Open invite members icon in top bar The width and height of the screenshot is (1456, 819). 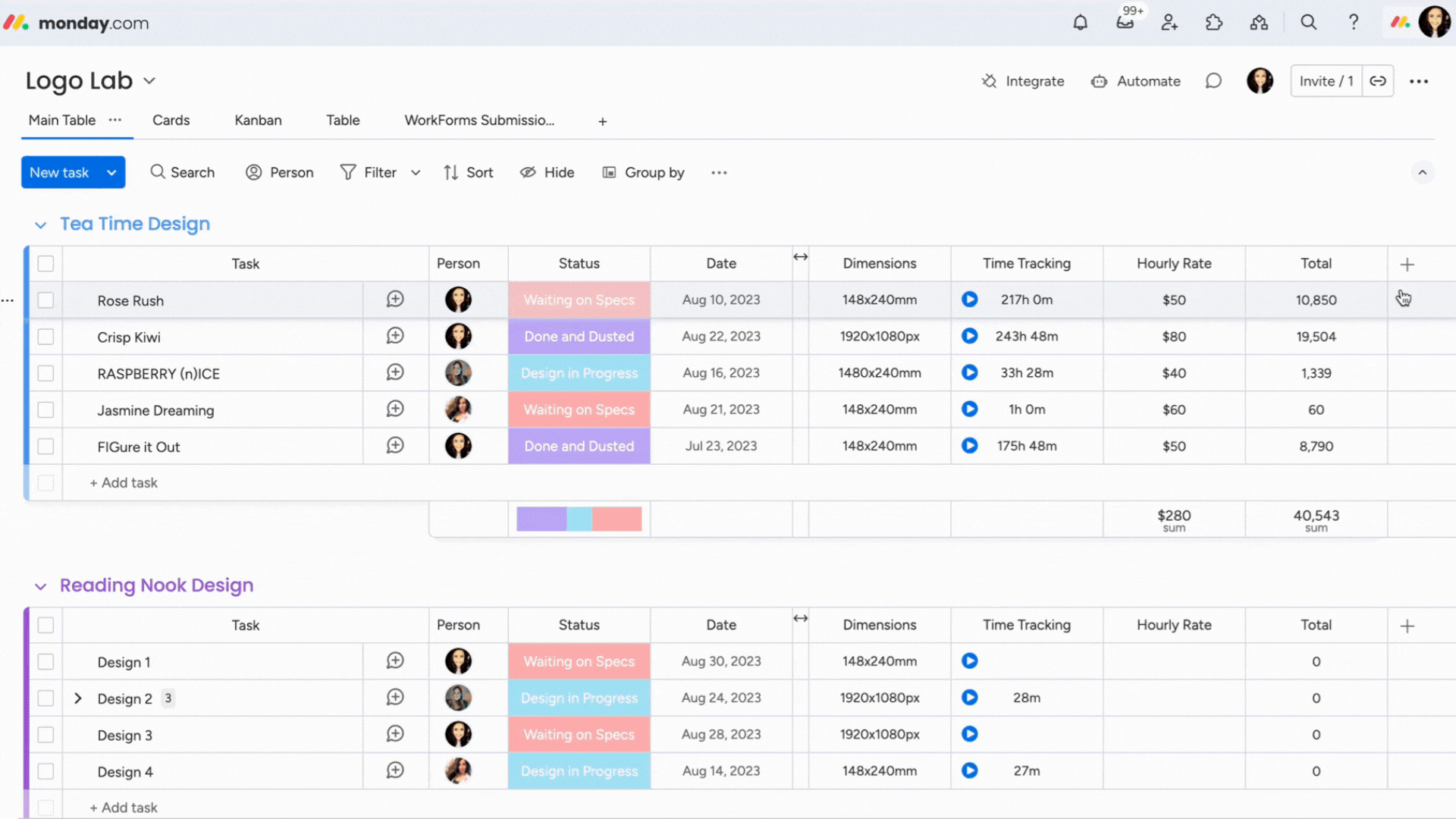(x=1169, y=23)
